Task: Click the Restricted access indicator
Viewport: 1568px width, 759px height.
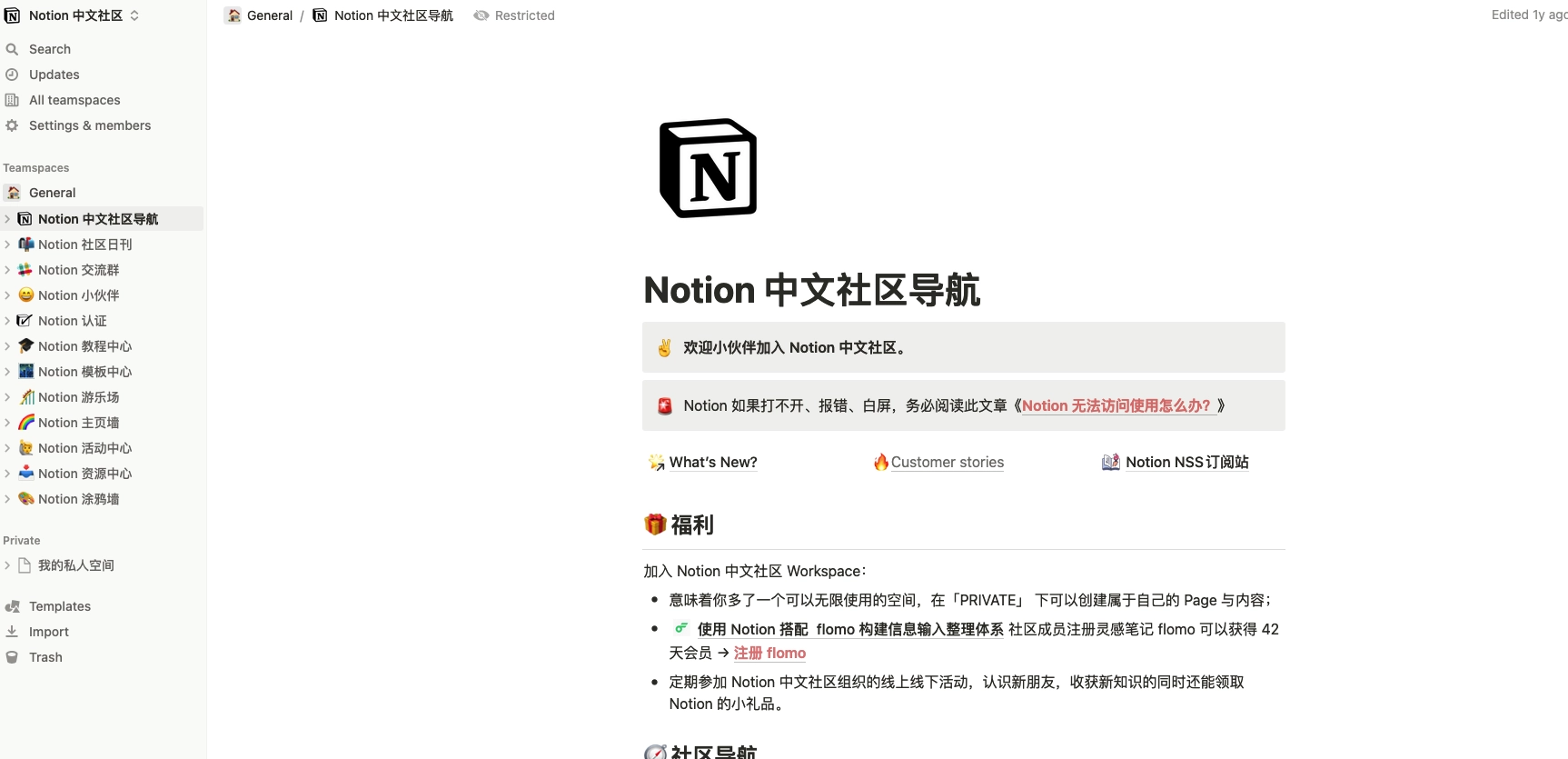Action: pos(514,15)
